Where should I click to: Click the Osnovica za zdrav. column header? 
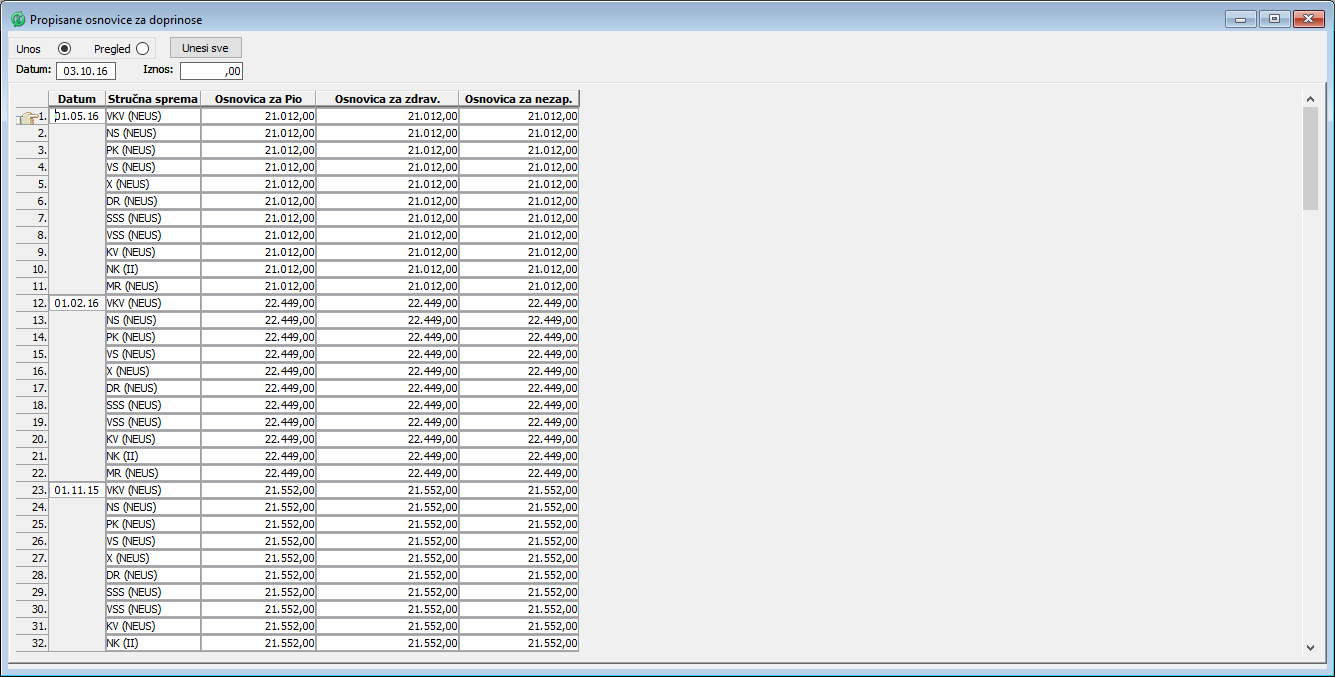(x=387, y=99)
